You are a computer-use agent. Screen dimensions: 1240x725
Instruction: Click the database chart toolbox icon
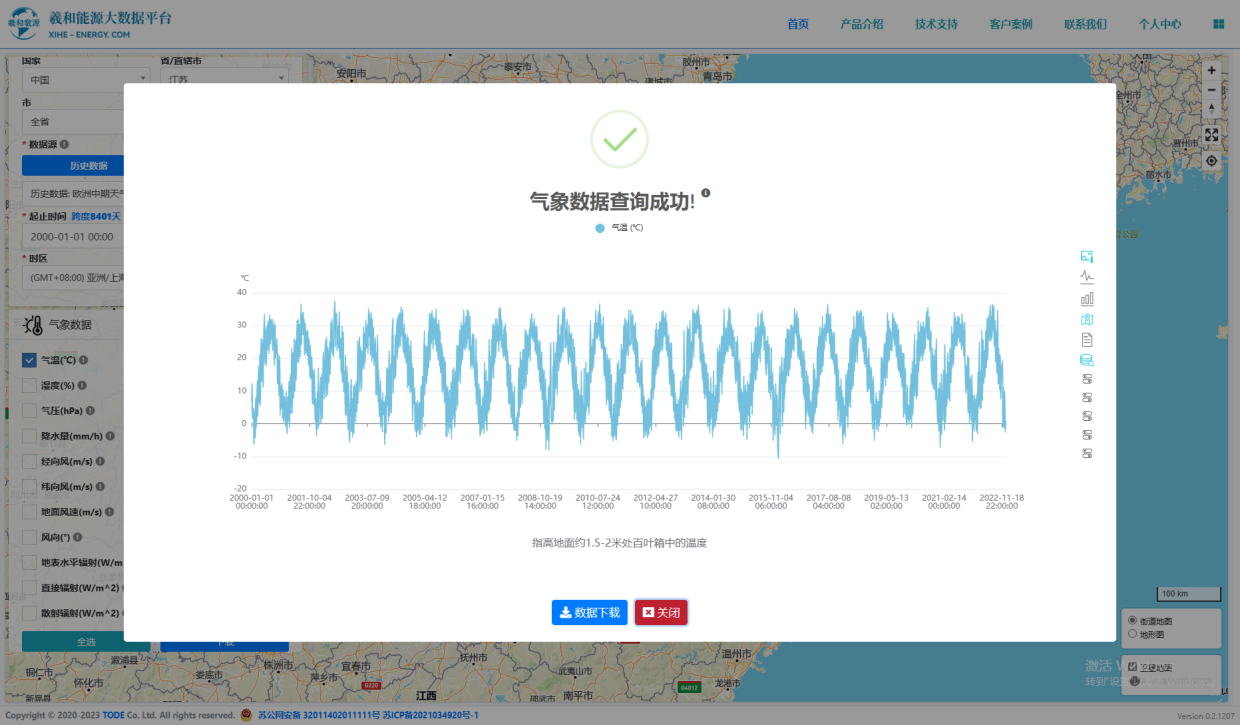[x=1087, y=360]
